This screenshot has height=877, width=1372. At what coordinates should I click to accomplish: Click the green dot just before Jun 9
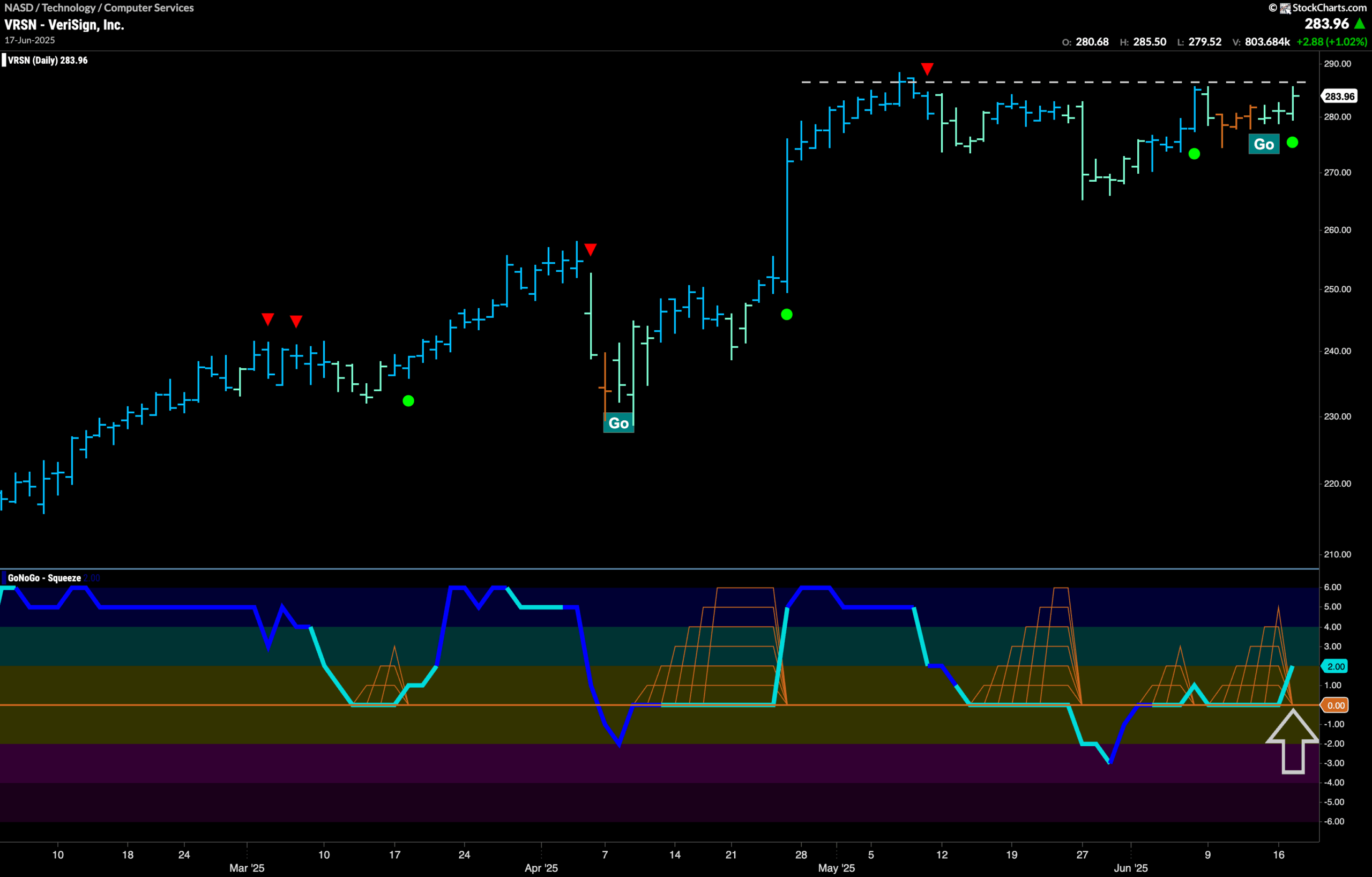pos(1194,154)
